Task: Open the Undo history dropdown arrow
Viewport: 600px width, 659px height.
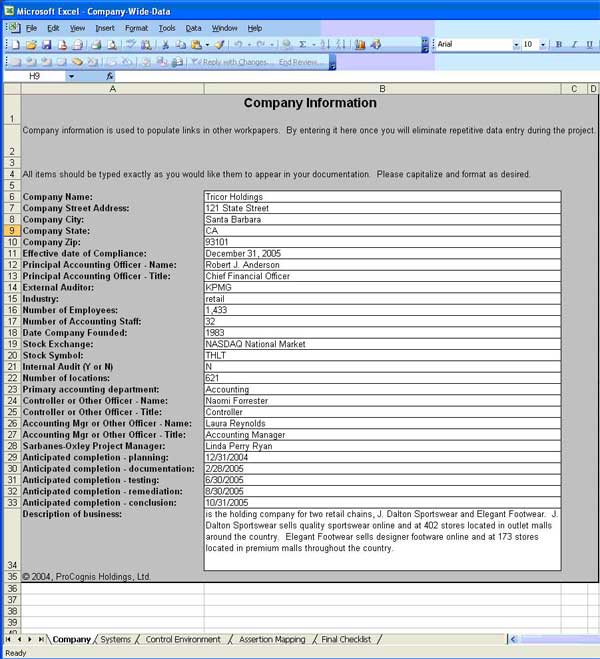Action: tap(249, 44)
